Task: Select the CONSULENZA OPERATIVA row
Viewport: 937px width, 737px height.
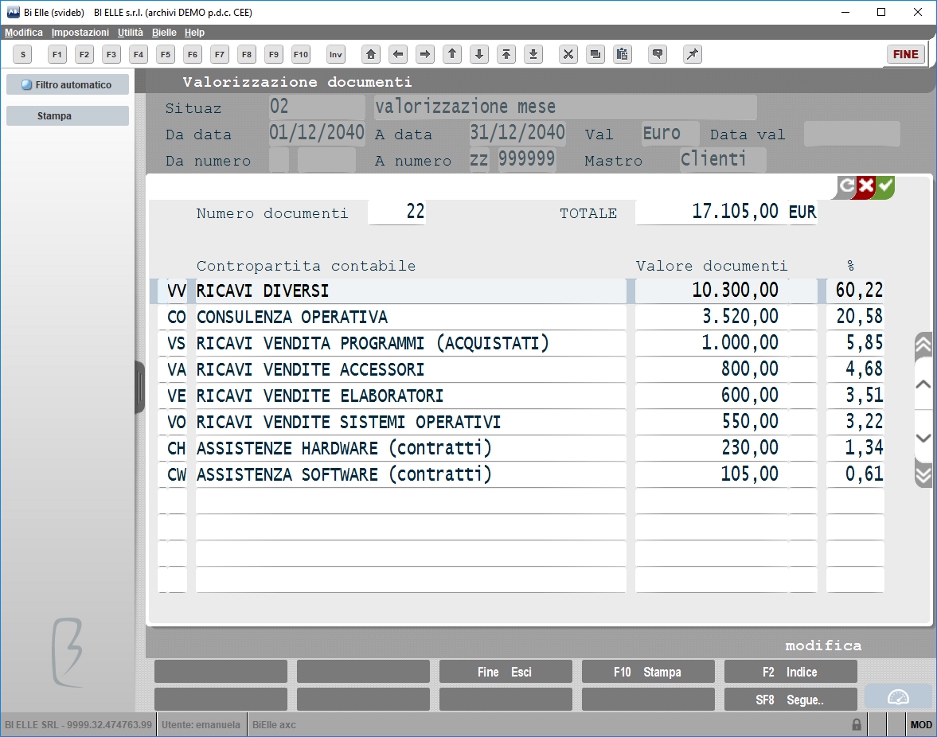Action: [x=521, y=317]
